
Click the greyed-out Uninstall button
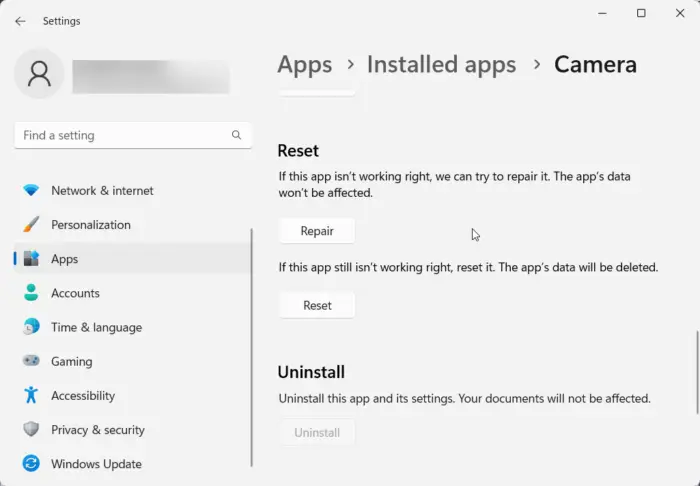(317, 432)
